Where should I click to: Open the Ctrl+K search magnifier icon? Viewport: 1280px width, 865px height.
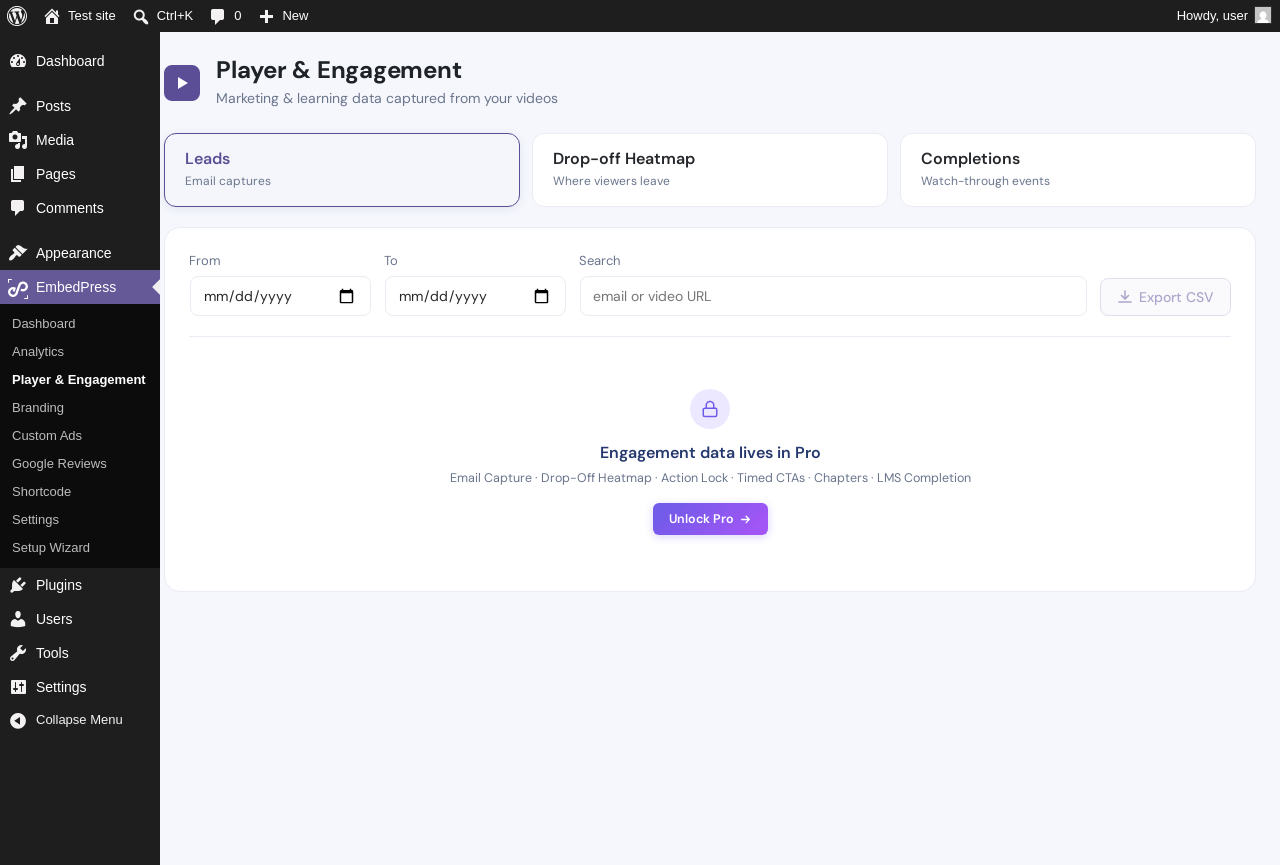[141, 16]
